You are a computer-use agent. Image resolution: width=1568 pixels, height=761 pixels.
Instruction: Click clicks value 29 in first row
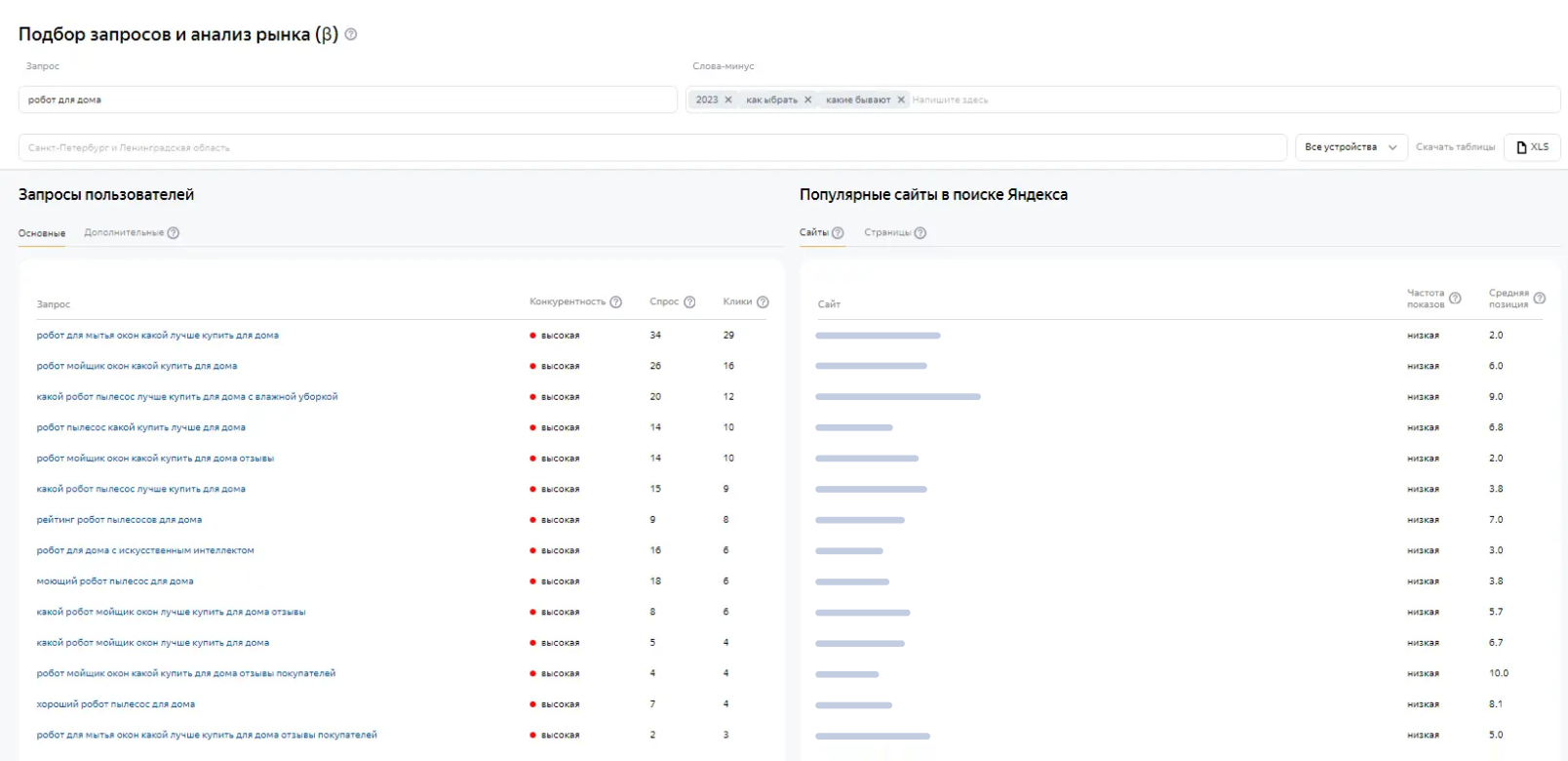point(728,336)
